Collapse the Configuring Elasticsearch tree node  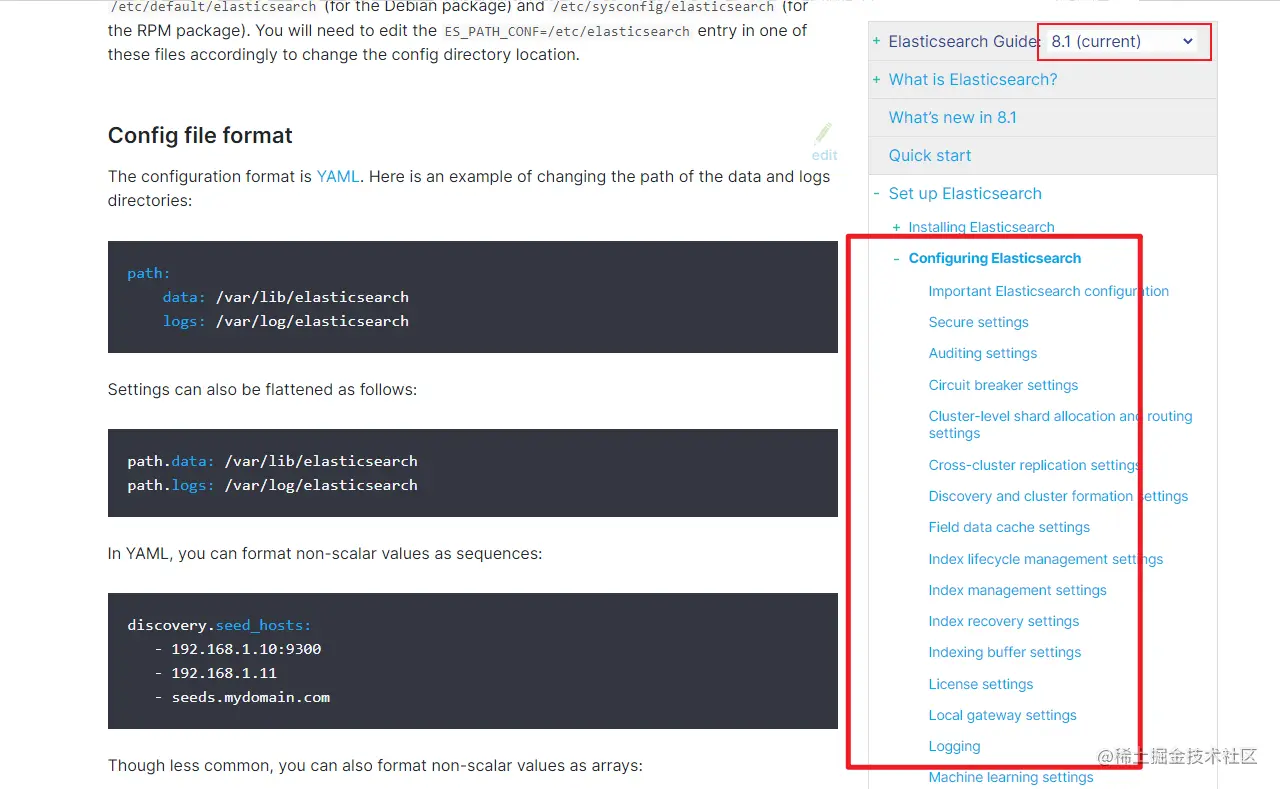[x=896, y=258]
